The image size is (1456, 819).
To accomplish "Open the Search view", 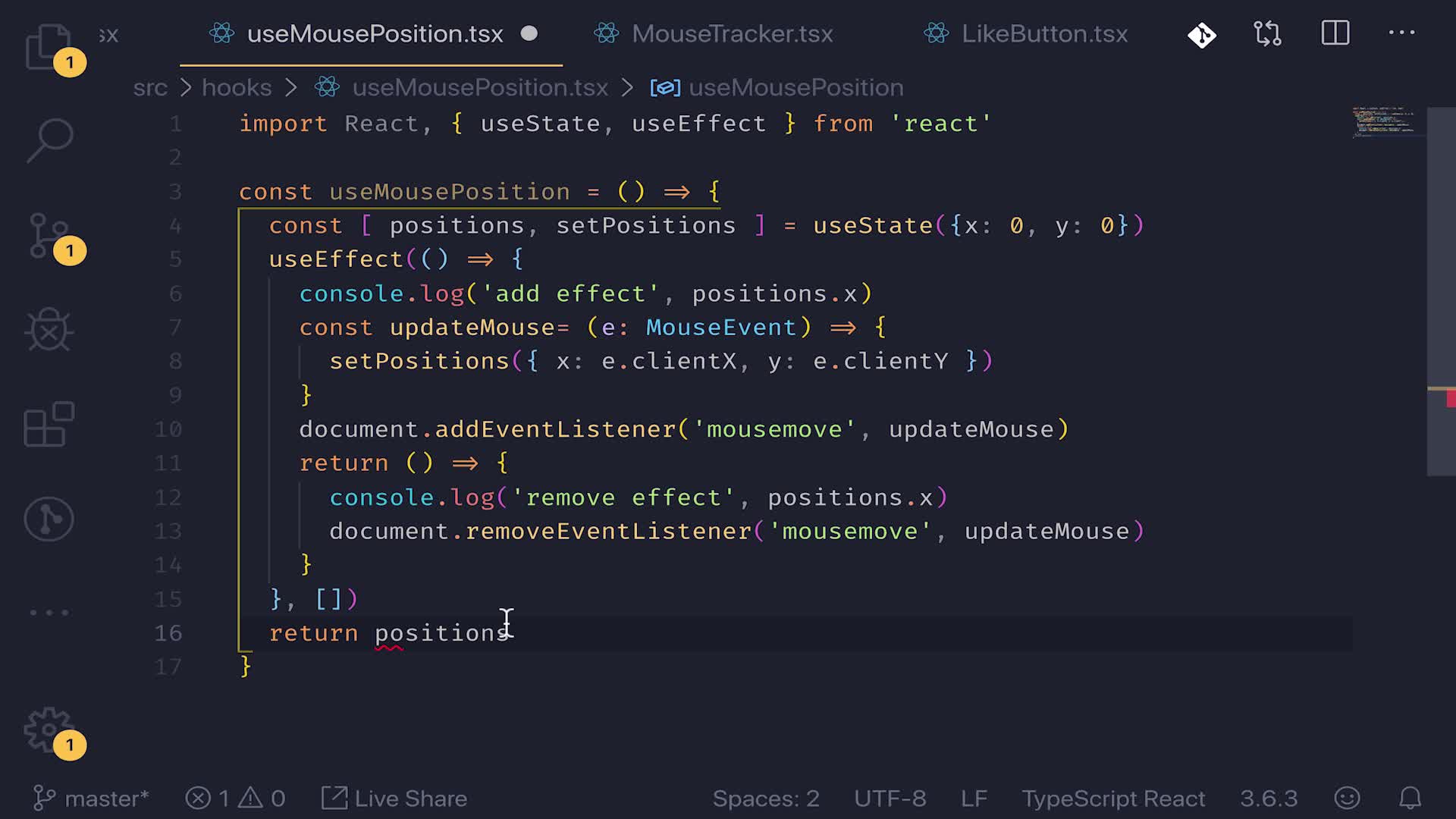I will coord(49,140).
